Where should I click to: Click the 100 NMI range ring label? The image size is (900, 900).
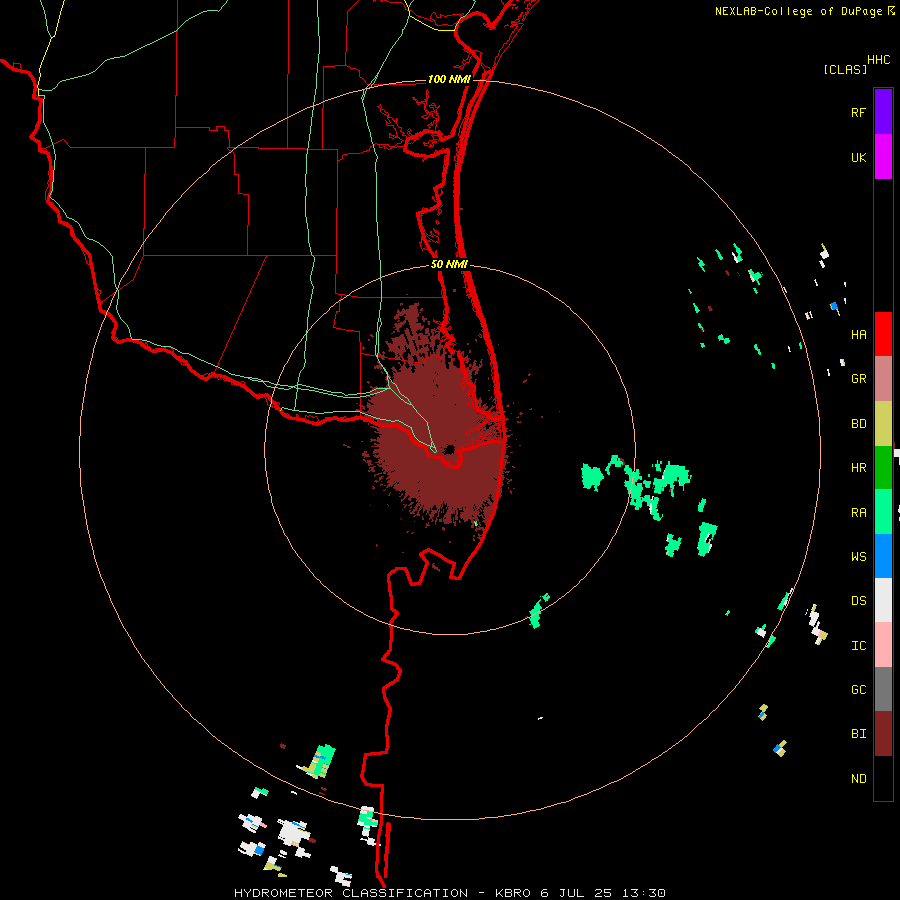(449, 79)
